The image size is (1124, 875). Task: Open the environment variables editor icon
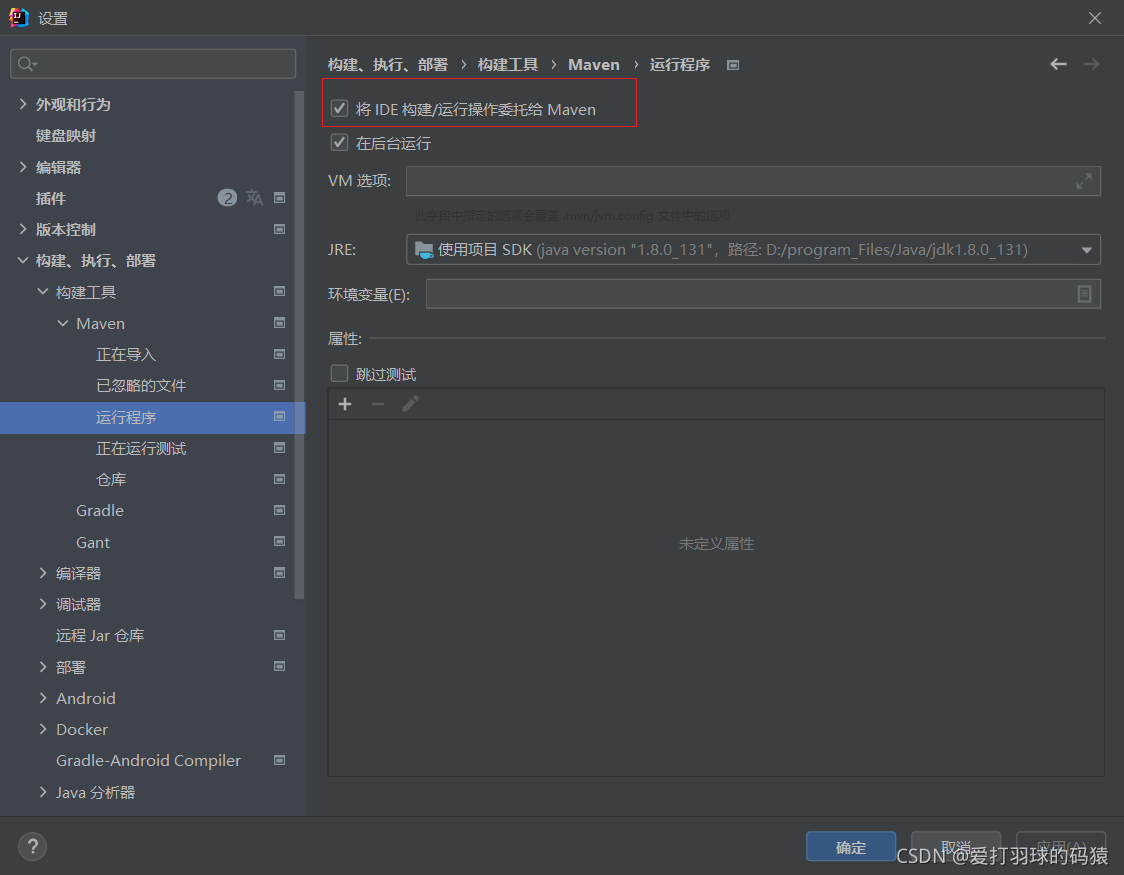pyautogui.click(x=1085, y=294)
